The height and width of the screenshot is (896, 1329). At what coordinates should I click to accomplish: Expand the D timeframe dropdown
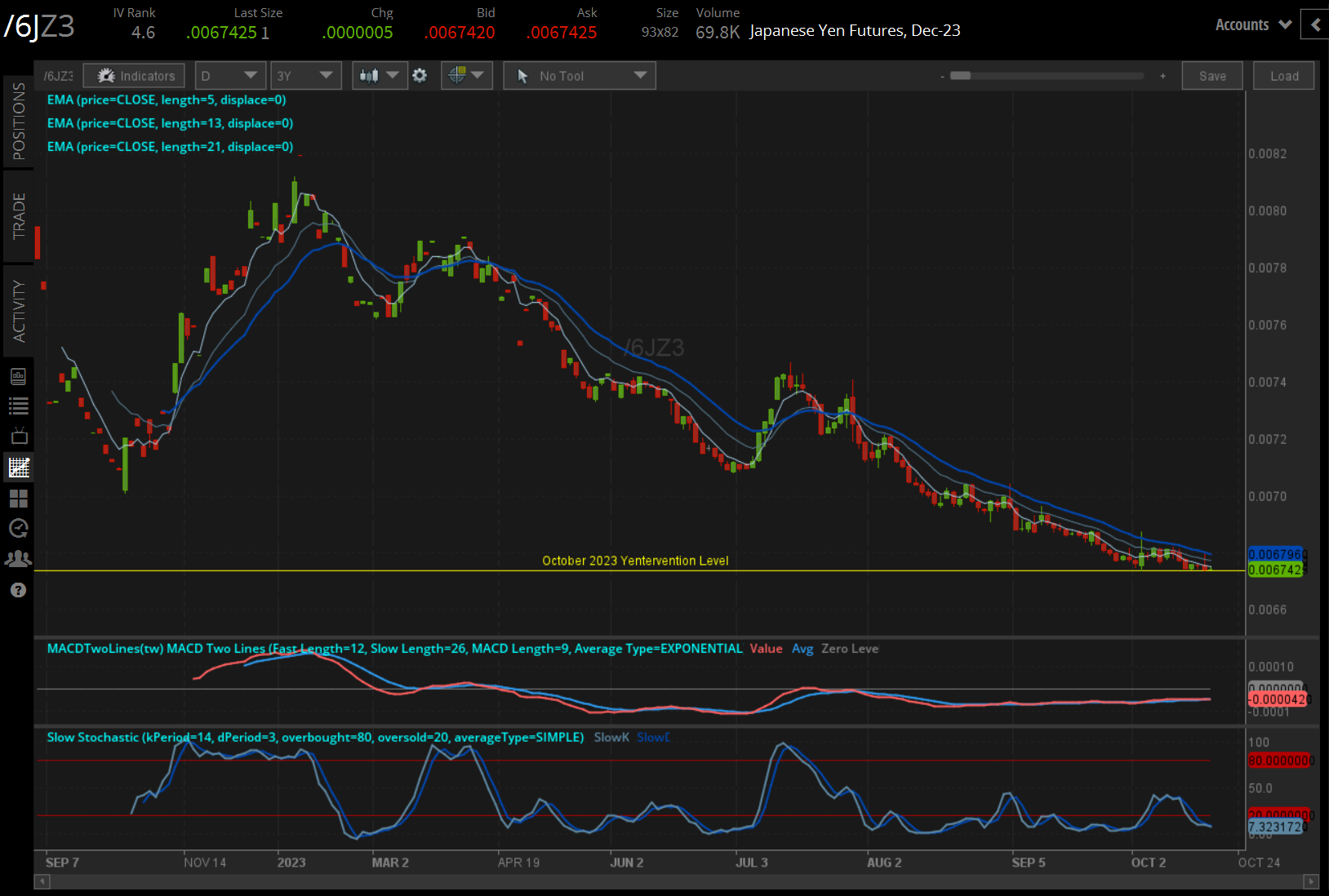point(229,76)
